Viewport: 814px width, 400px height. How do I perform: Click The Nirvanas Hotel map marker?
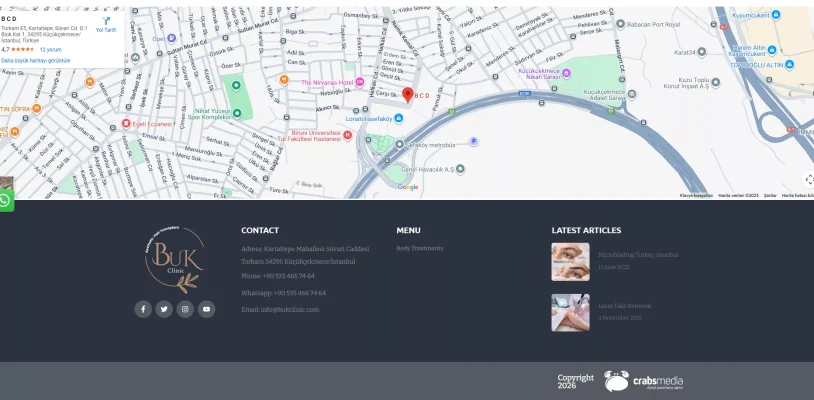tap(360, 82)
